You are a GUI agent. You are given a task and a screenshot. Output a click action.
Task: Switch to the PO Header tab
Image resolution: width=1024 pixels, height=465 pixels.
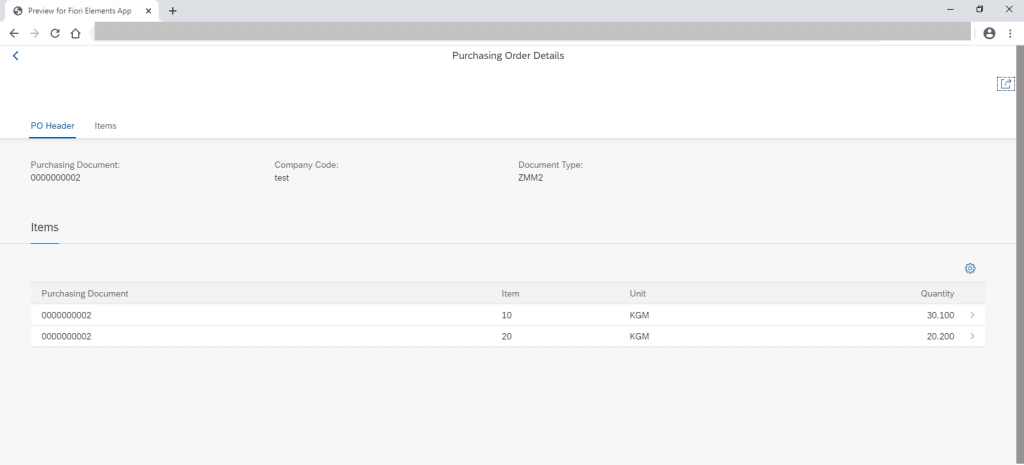tap(52, 126)
